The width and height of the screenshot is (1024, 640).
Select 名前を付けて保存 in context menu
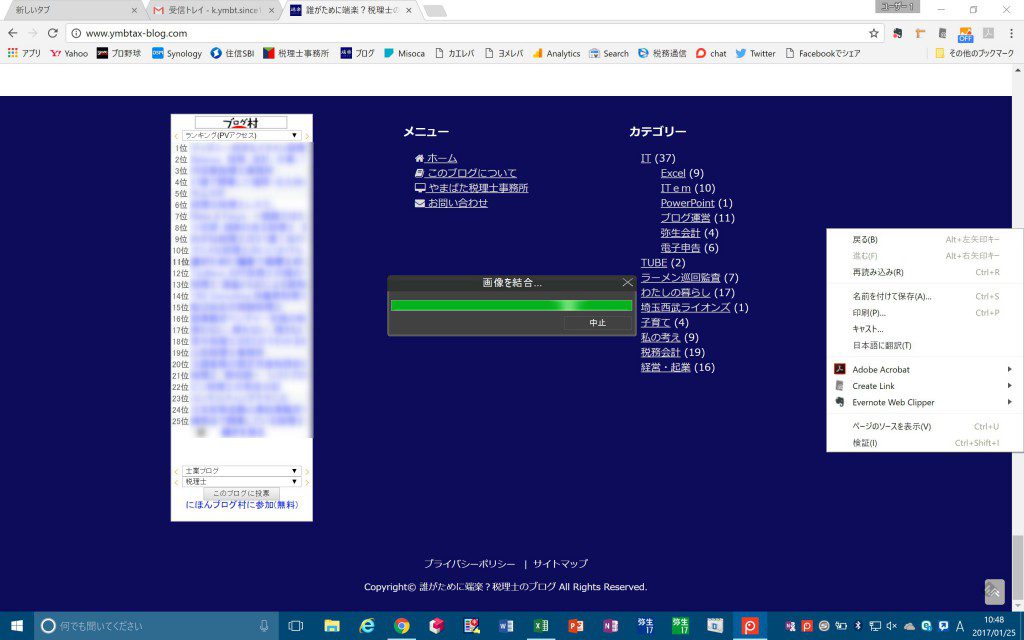click(891, 296)
